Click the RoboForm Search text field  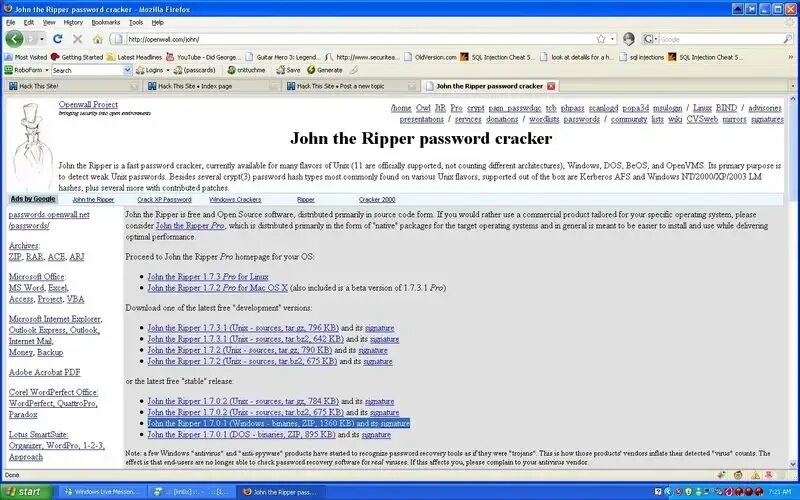click(x=87, y=70)
